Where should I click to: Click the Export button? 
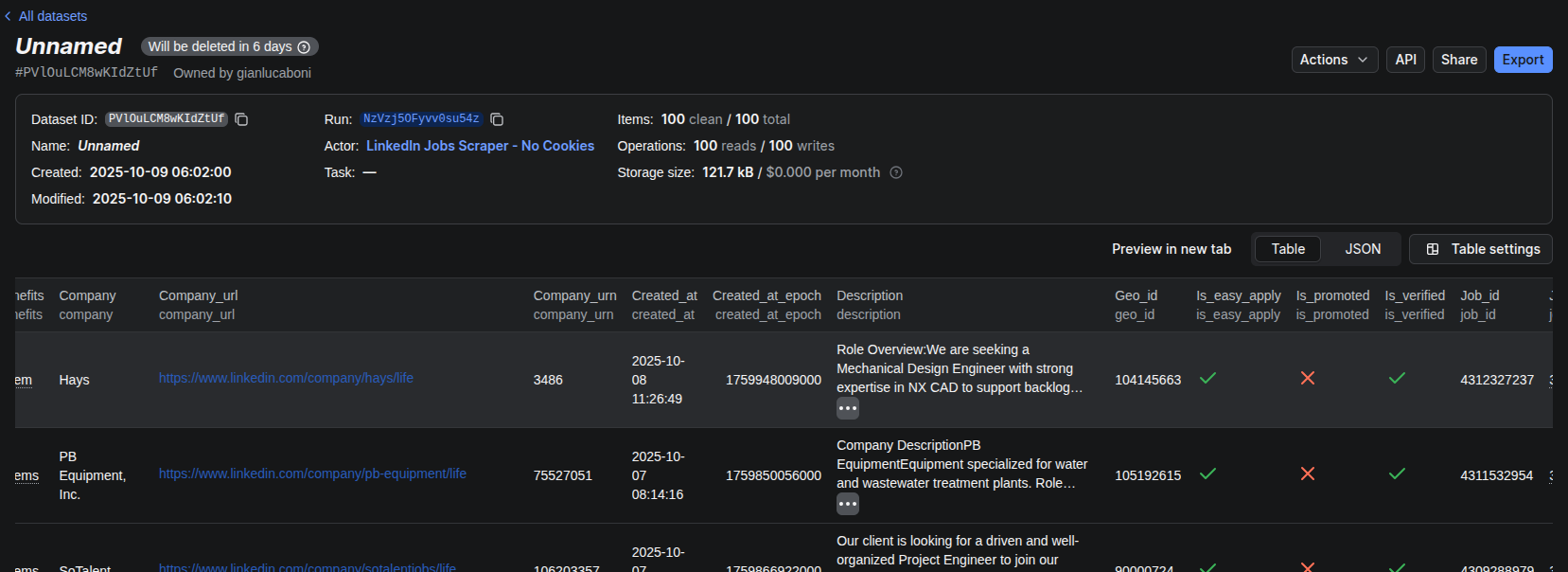tap(1523, 60)
